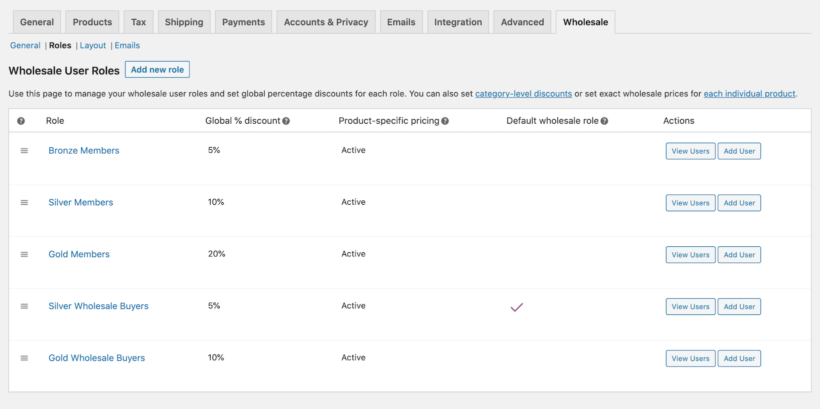Click help icon left of Role header

point(22,121)
